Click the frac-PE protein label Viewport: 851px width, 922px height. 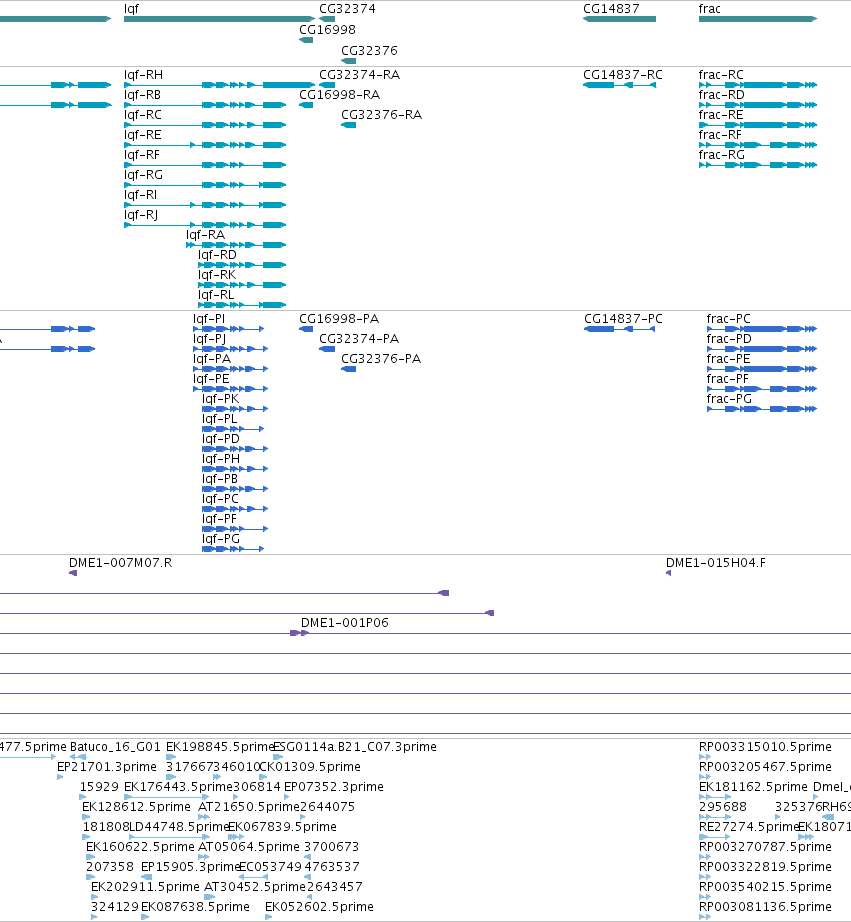[x=729, y=359]
